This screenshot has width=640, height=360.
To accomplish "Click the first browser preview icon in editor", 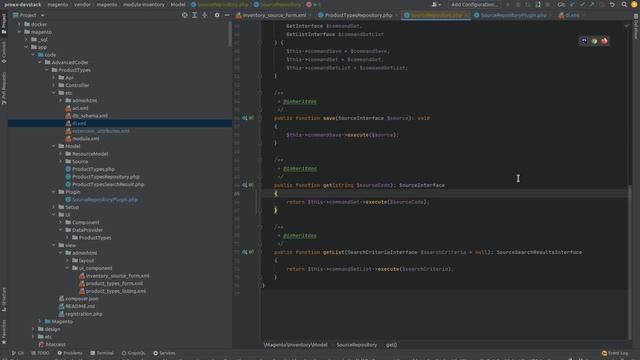I will point(584,41).
